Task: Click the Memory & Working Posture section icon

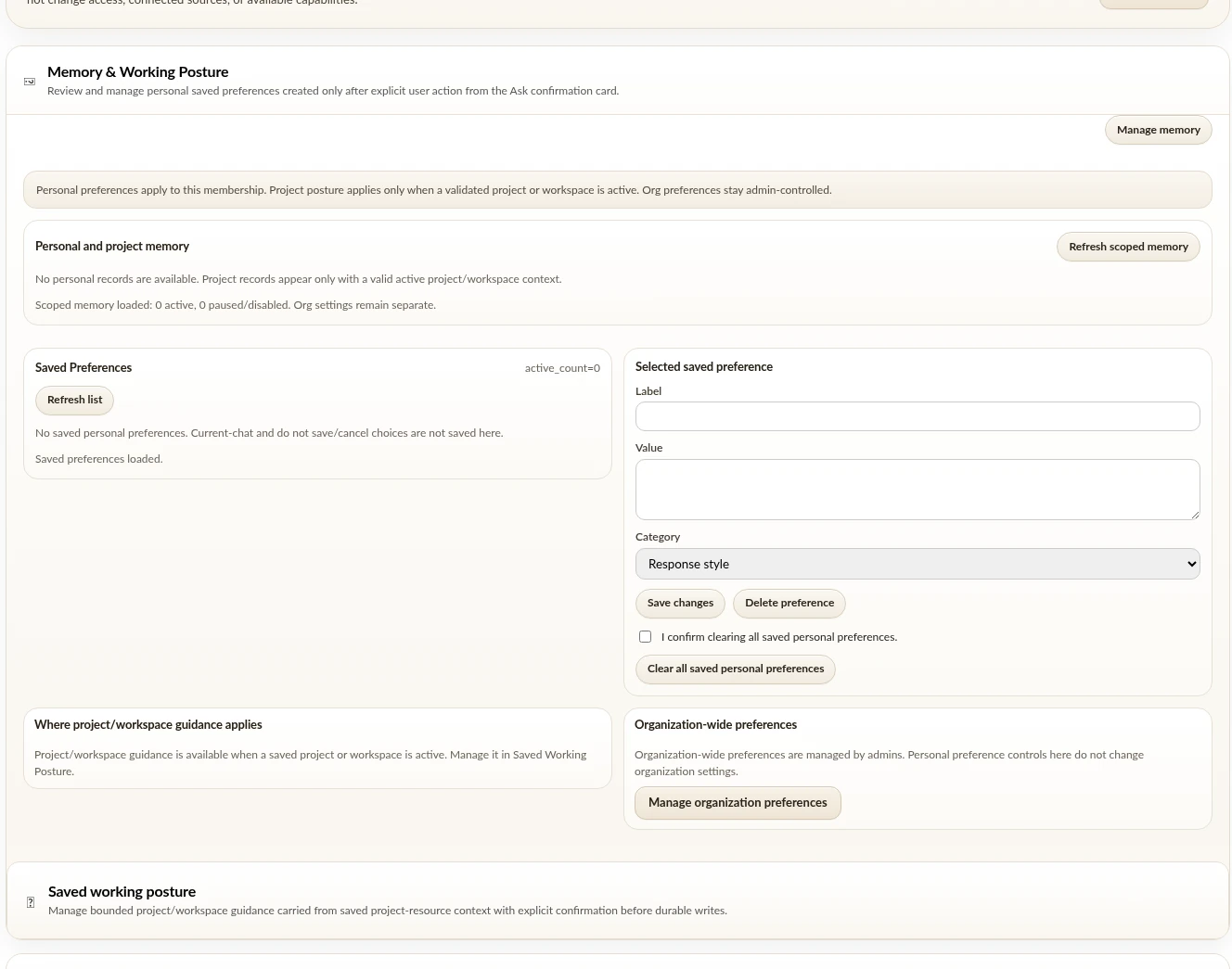Action: [30, 82]
